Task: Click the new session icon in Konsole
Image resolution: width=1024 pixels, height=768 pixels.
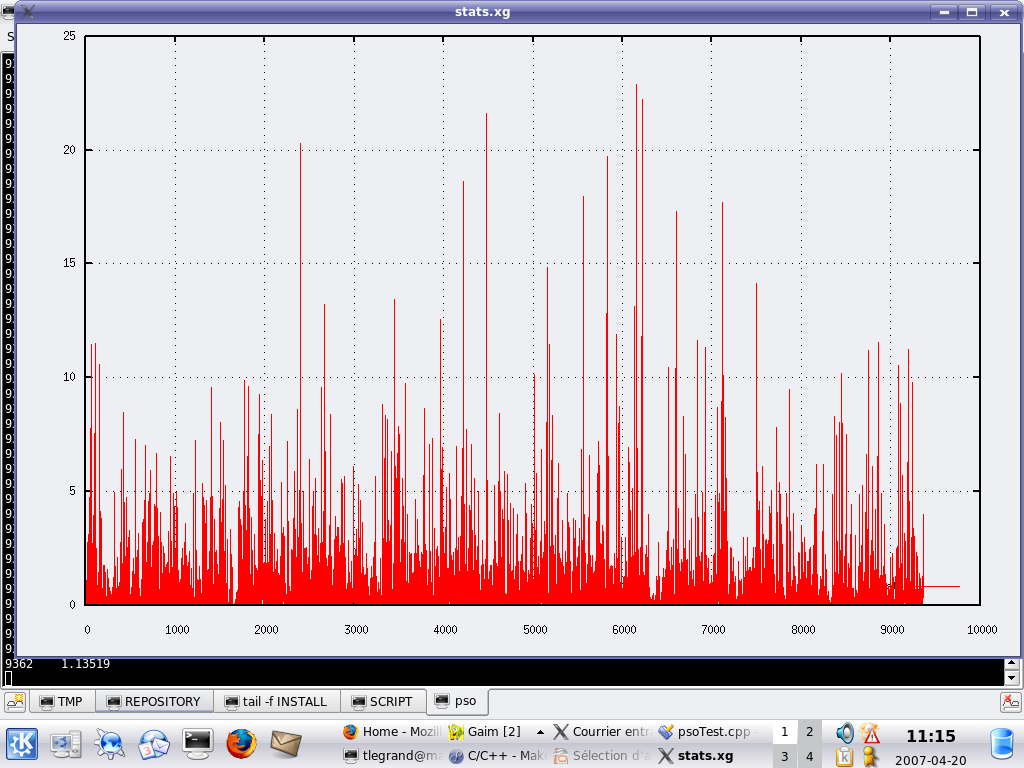Action: coord(15,702)
